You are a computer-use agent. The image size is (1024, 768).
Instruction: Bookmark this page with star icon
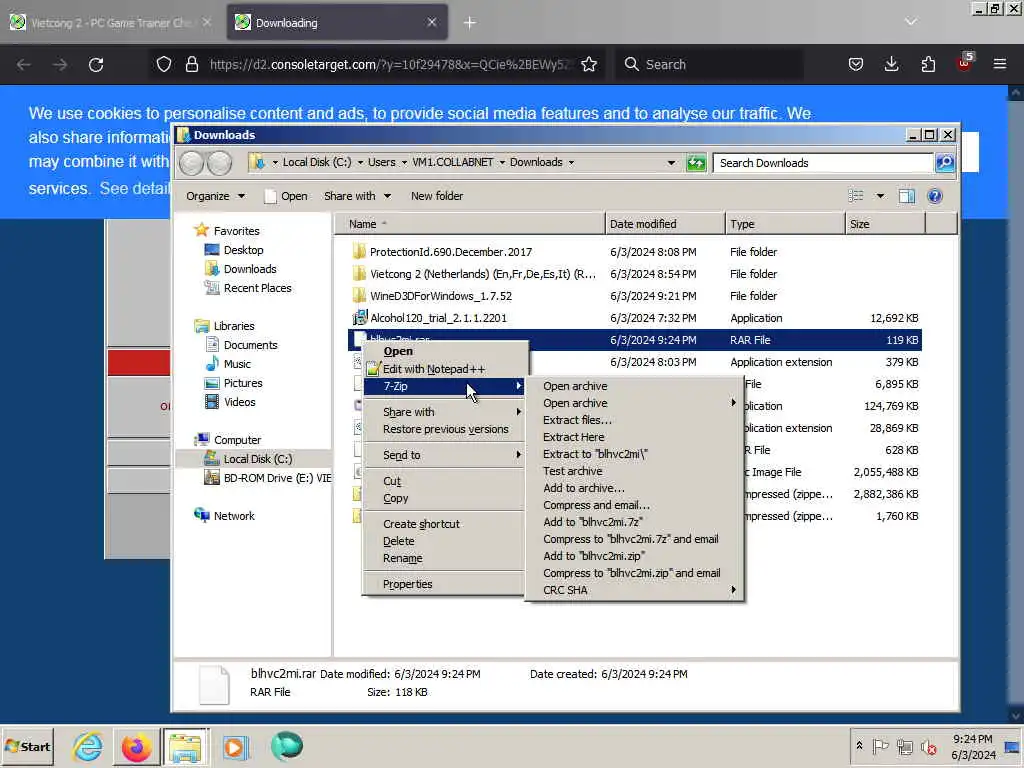(589, 64)
